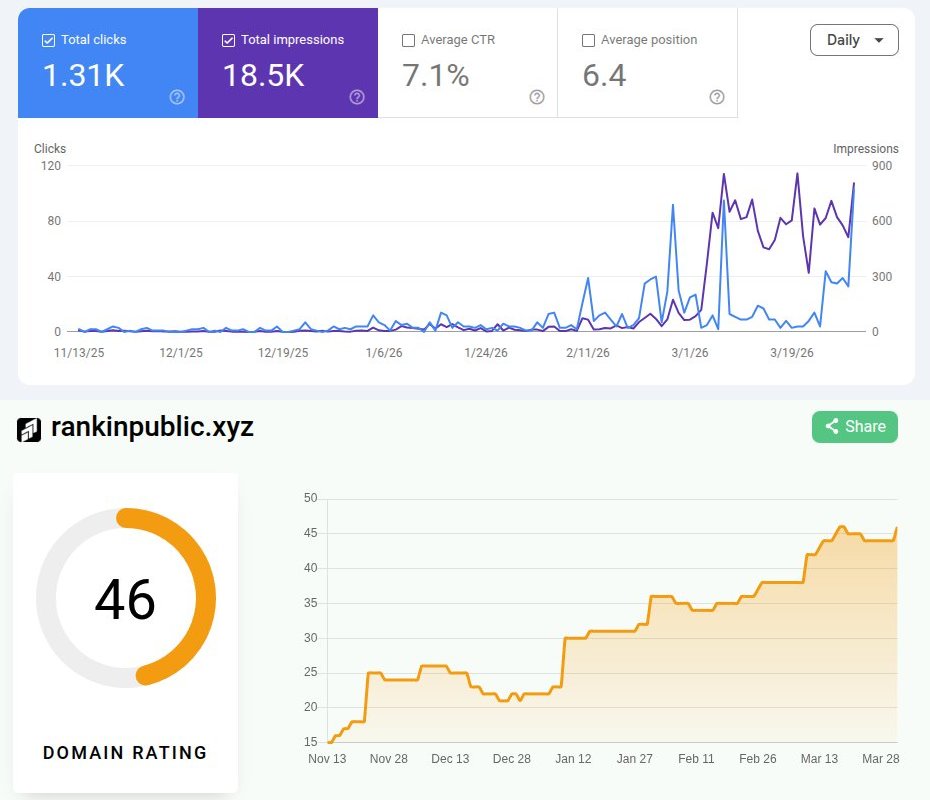Click the Jan 27 label on rating chart
Image resolution: width=930 pixels, height=800 pixels.
(x=635, y=758)
